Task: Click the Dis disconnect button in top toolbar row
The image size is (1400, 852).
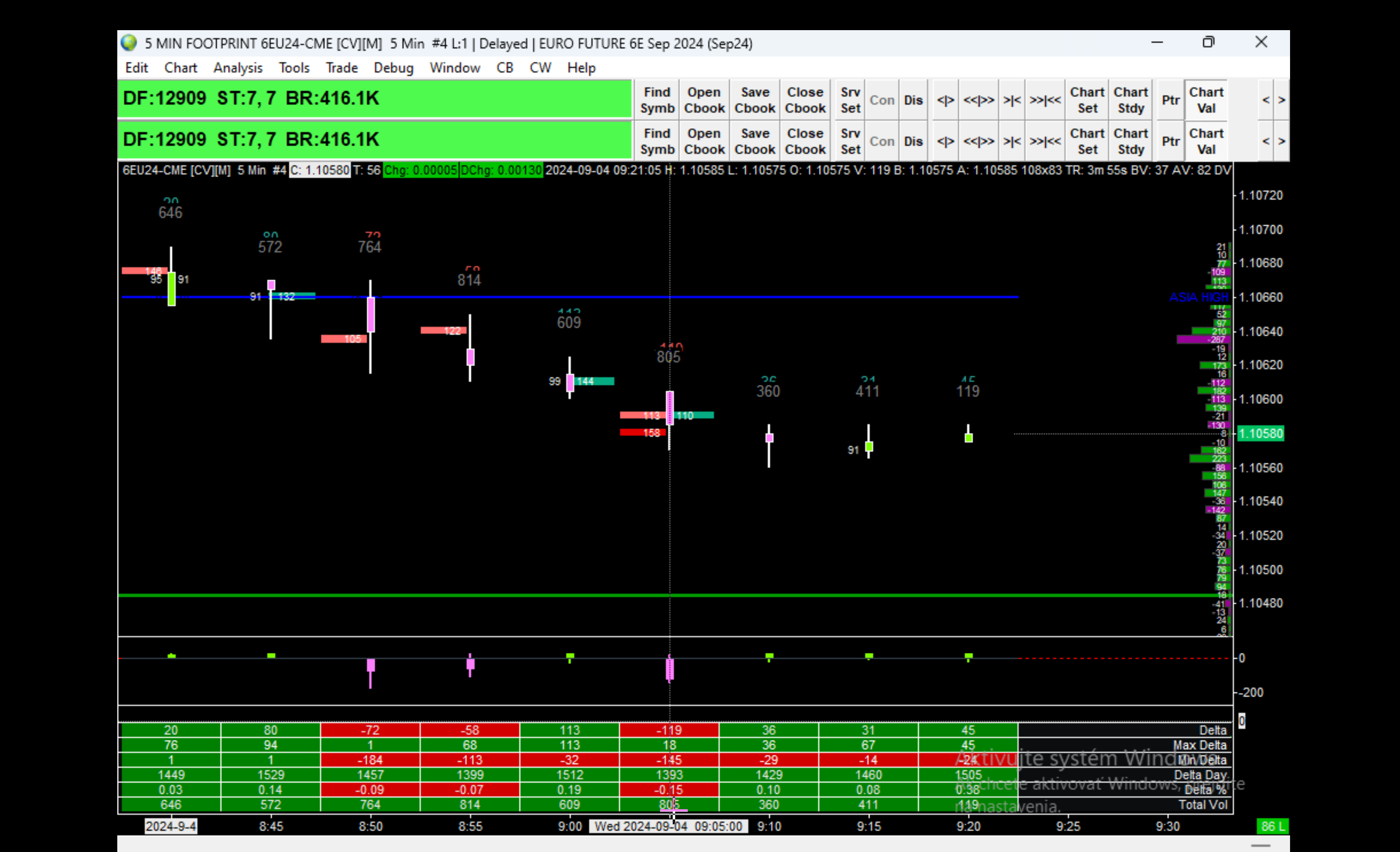Action: point(913,100)
